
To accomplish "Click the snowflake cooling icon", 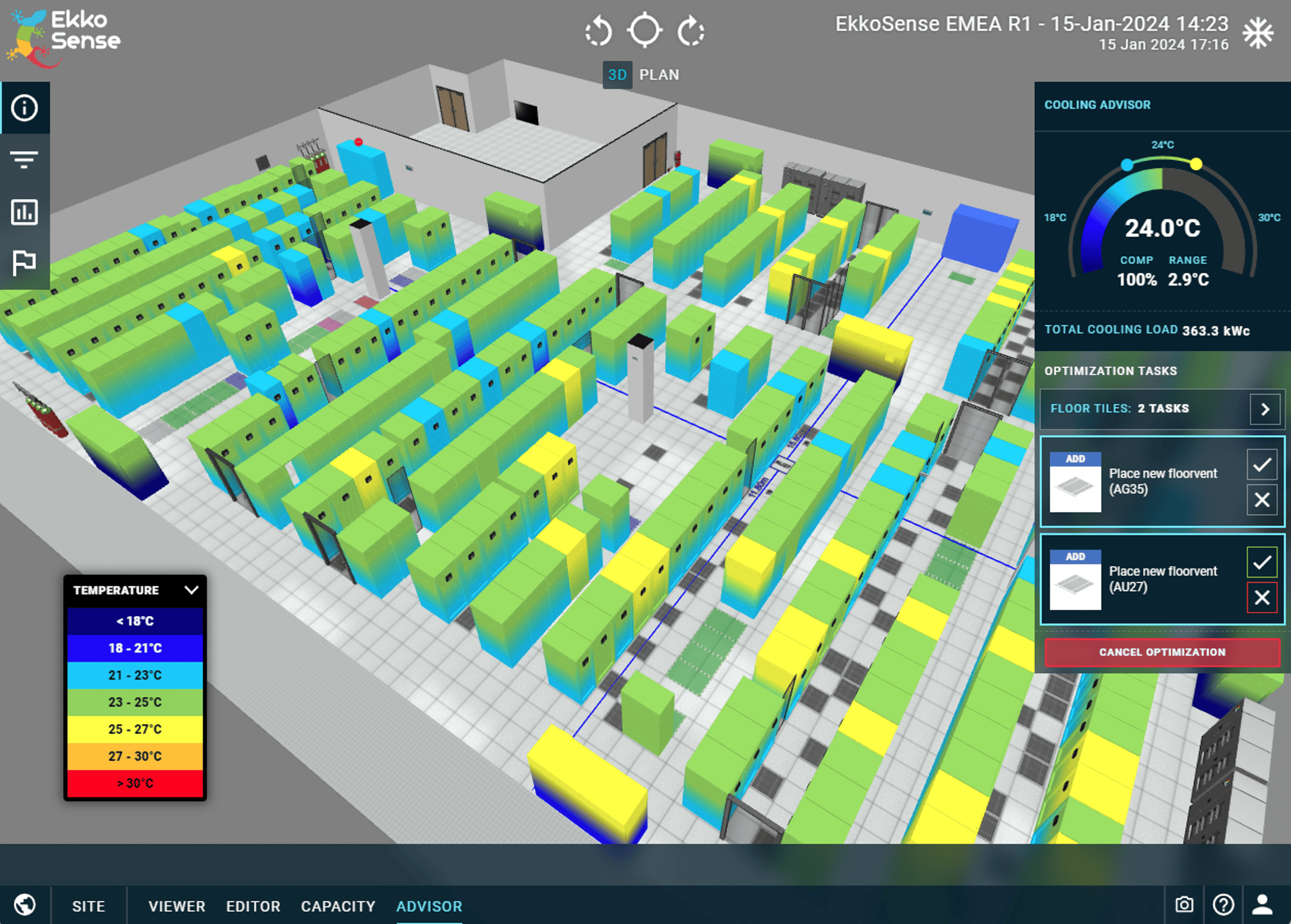I will (1258, 32).
